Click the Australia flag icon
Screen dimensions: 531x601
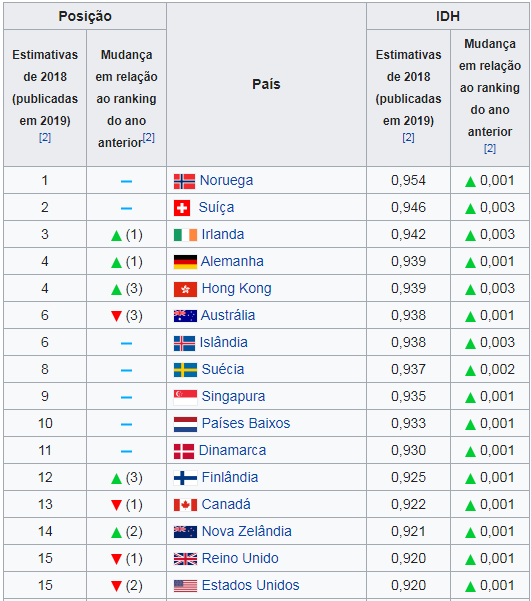[x=185, y=316]
